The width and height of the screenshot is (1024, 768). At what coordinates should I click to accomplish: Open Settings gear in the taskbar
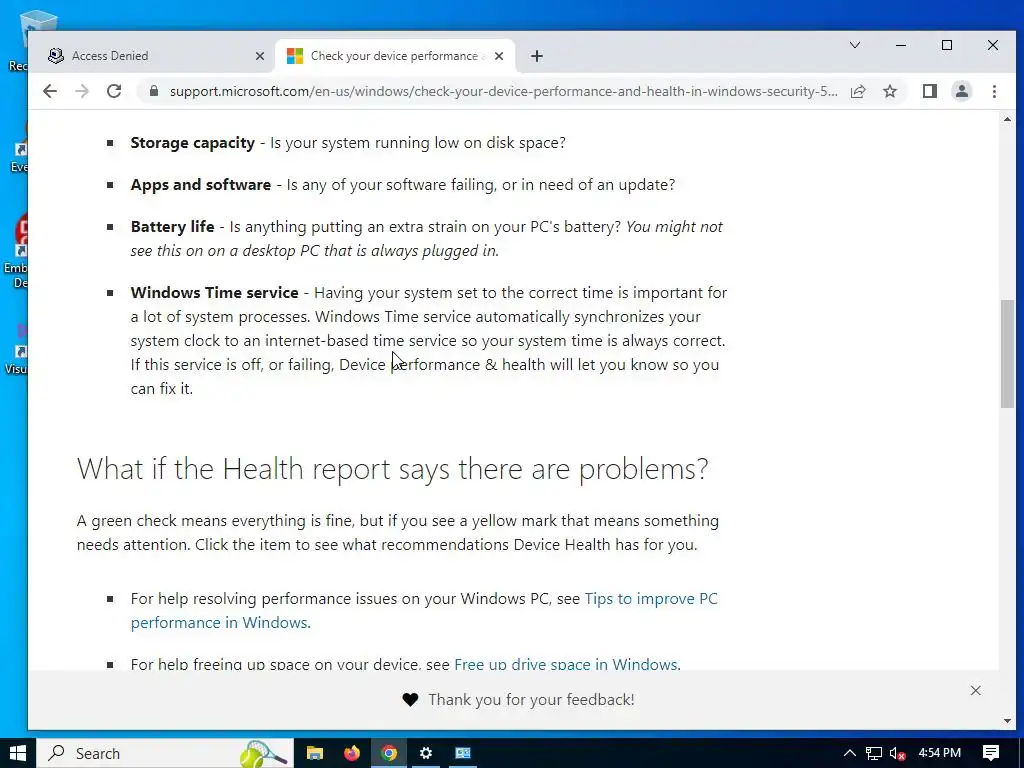pos(426,753)
